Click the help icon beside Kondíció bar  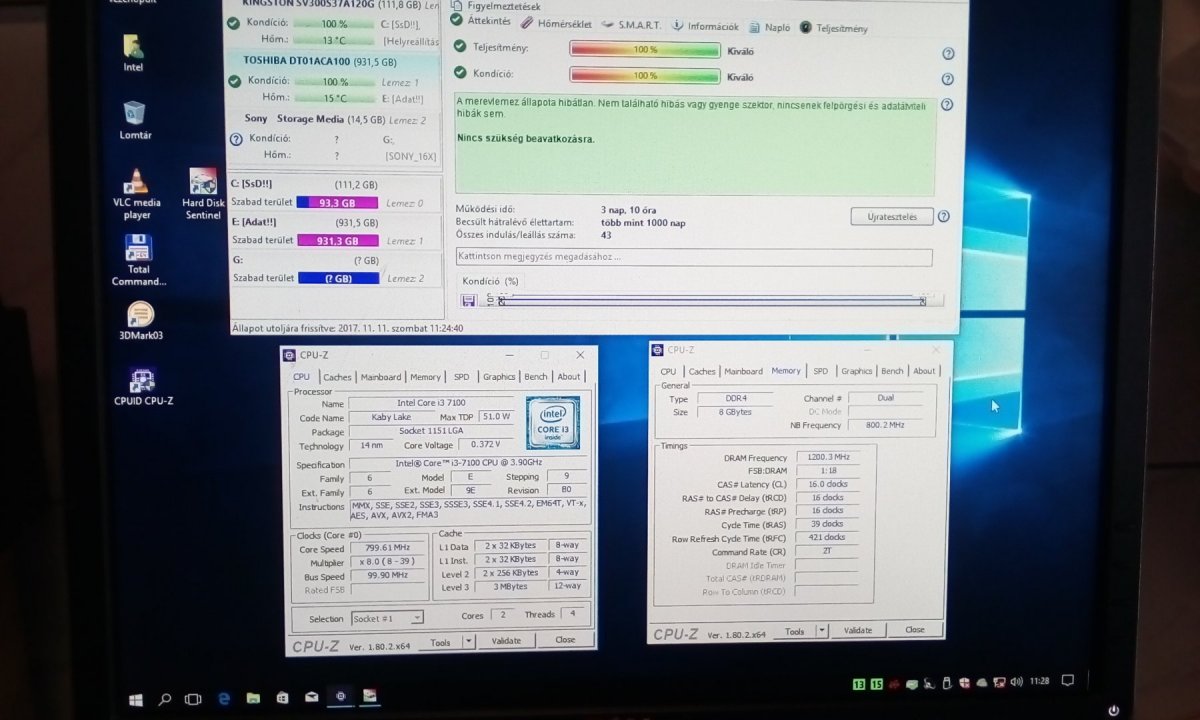click(948, 79)
